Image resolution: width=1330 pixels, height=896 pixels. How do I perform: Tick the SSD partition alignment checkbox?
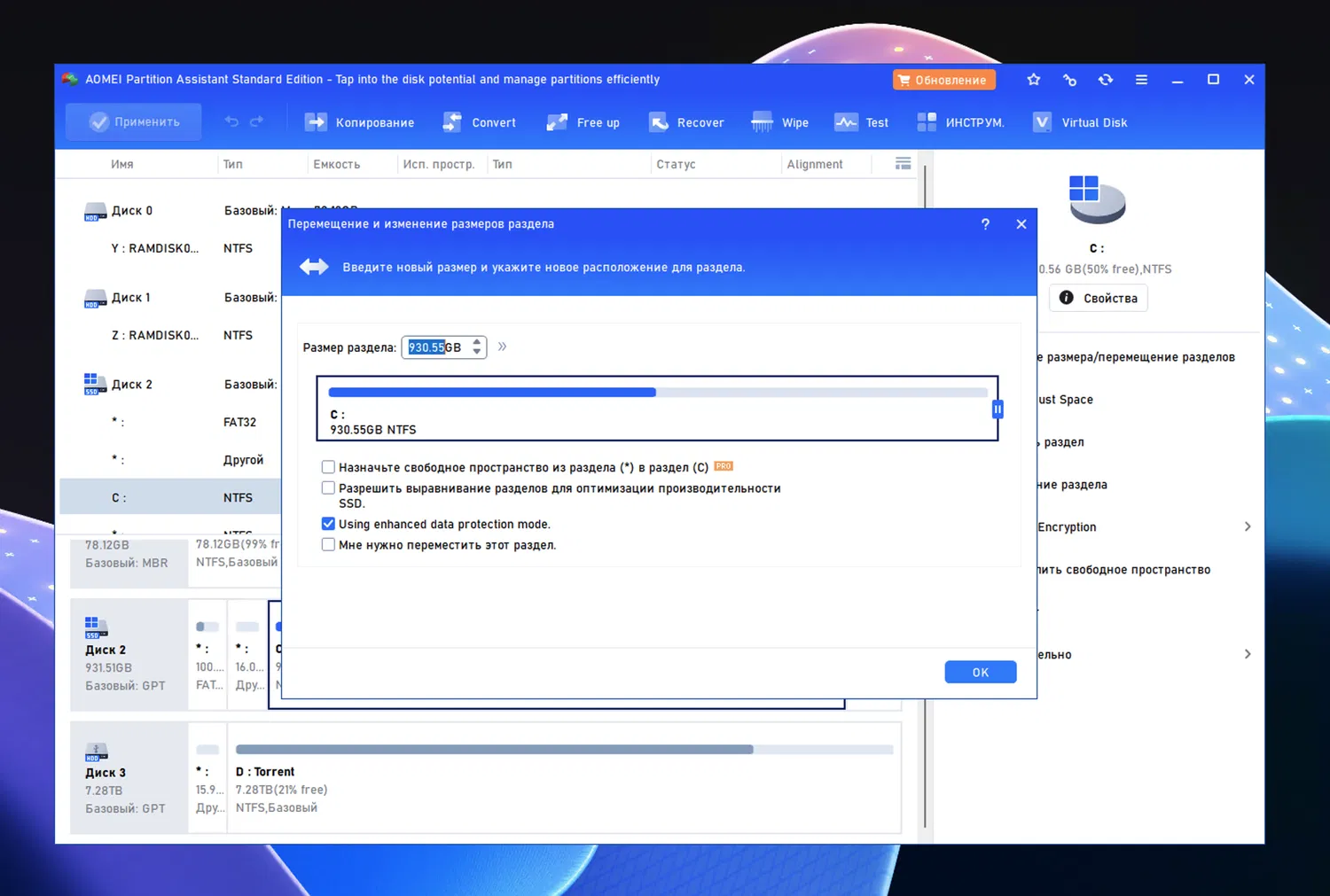coord(328,488)
